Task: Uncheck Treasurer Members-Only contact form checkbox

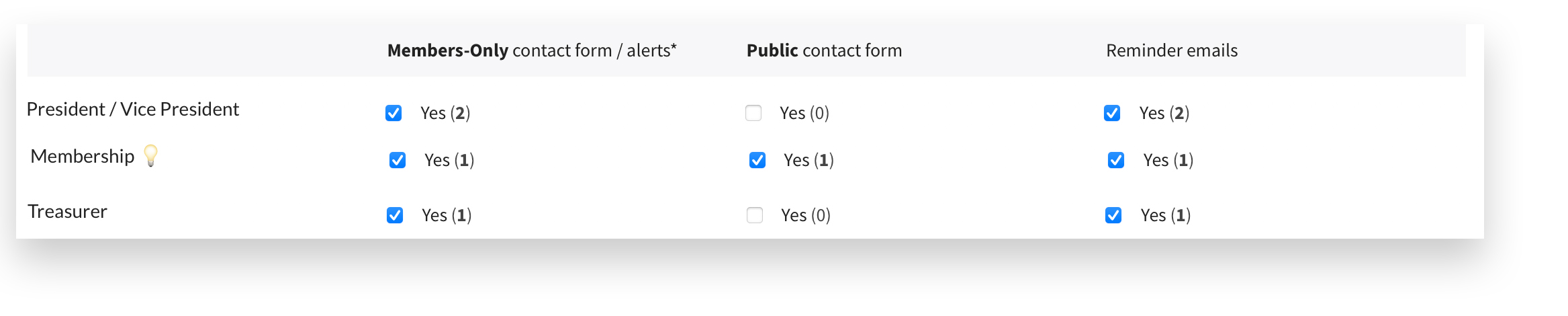Action: point(395,215)
